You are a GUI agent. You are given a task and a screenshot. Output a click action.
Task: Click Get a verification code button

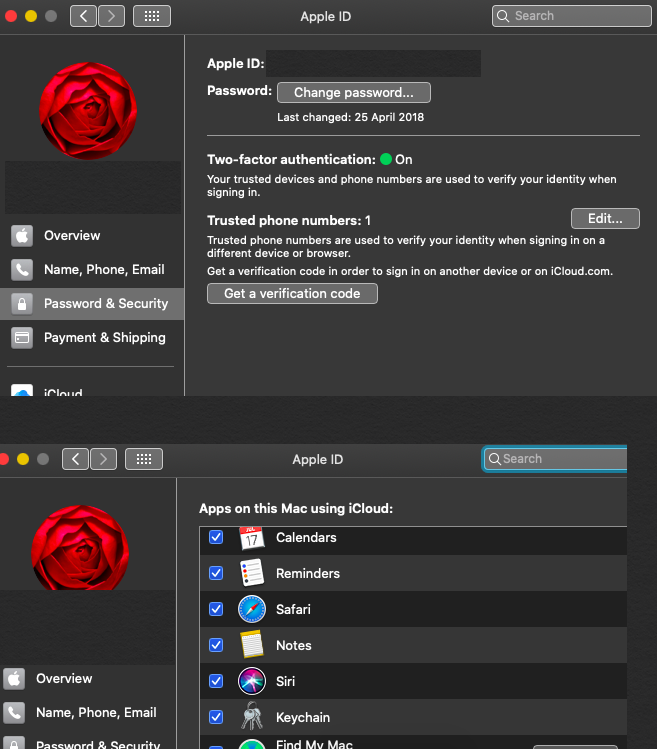(292, 293)
